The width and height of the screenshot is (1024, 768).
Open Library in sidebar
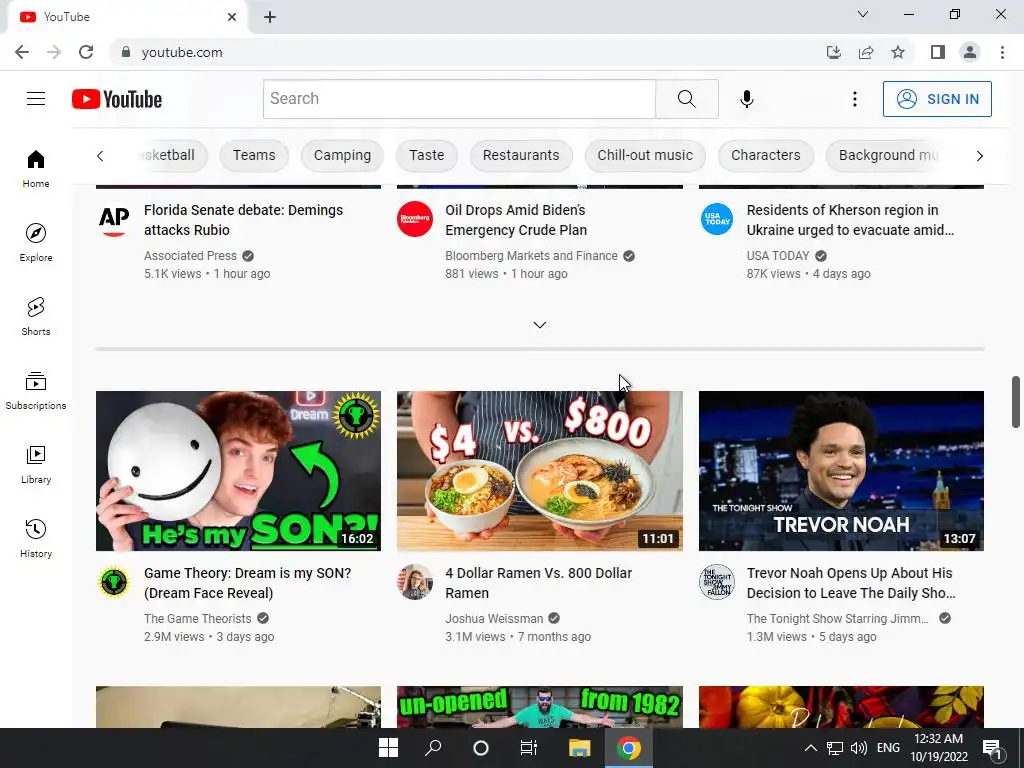[x=36, y=464]
